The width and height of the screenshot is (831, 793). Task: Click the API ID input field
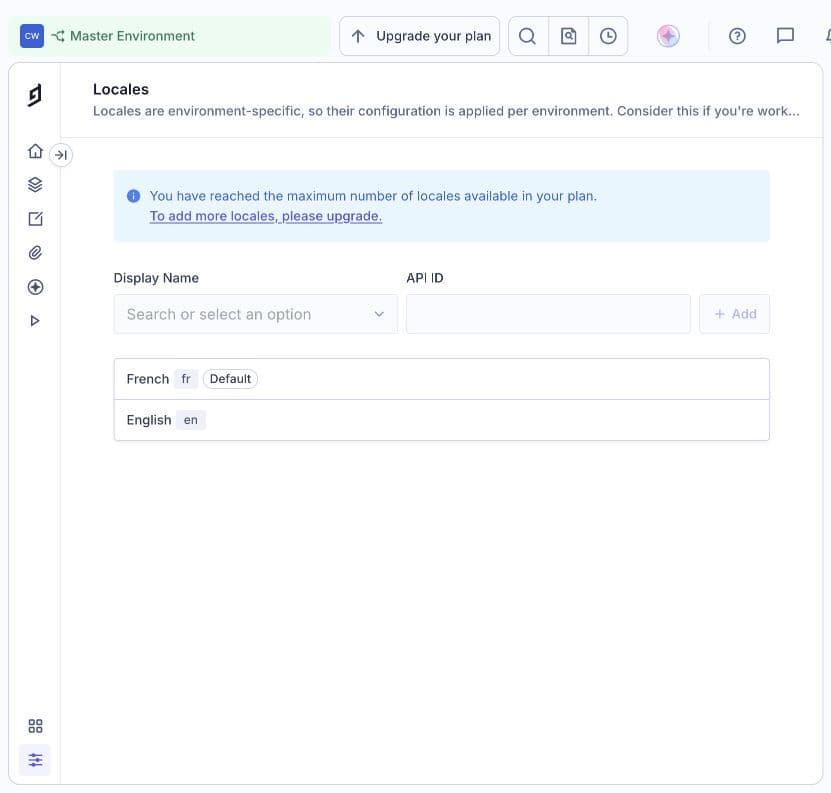[x=548, y=314]
